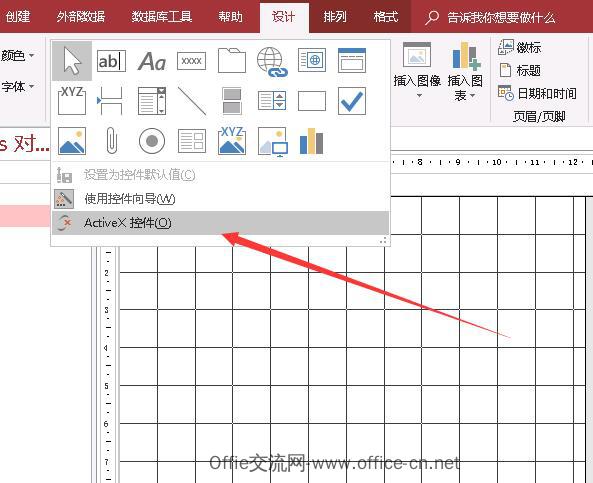Toggle 使用控件向导 option
Image resolution: width=593 pixels, height=483 pixels.
pos(220,199)
